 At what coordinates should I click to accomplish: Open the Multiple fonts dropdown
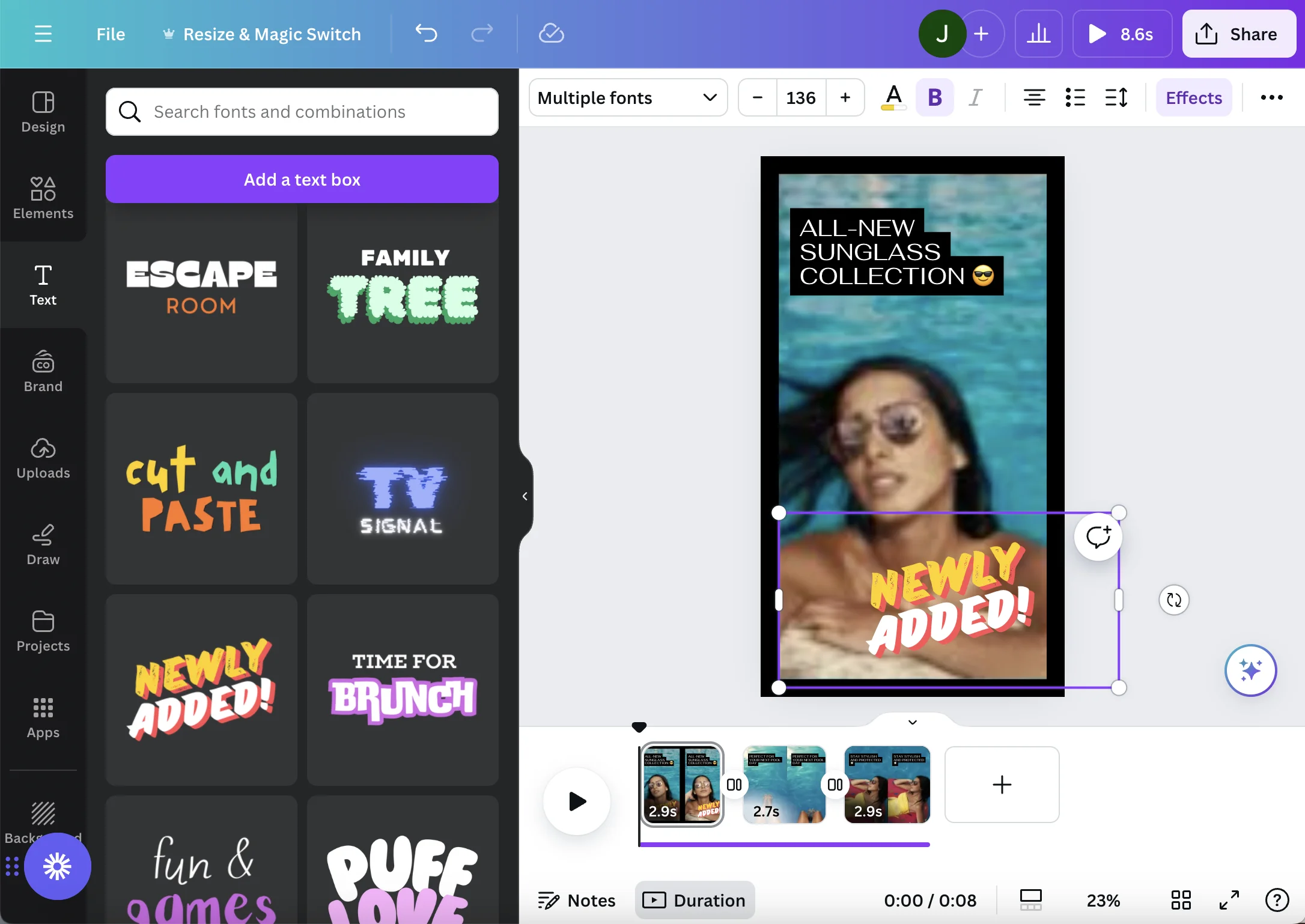(627, 97)
